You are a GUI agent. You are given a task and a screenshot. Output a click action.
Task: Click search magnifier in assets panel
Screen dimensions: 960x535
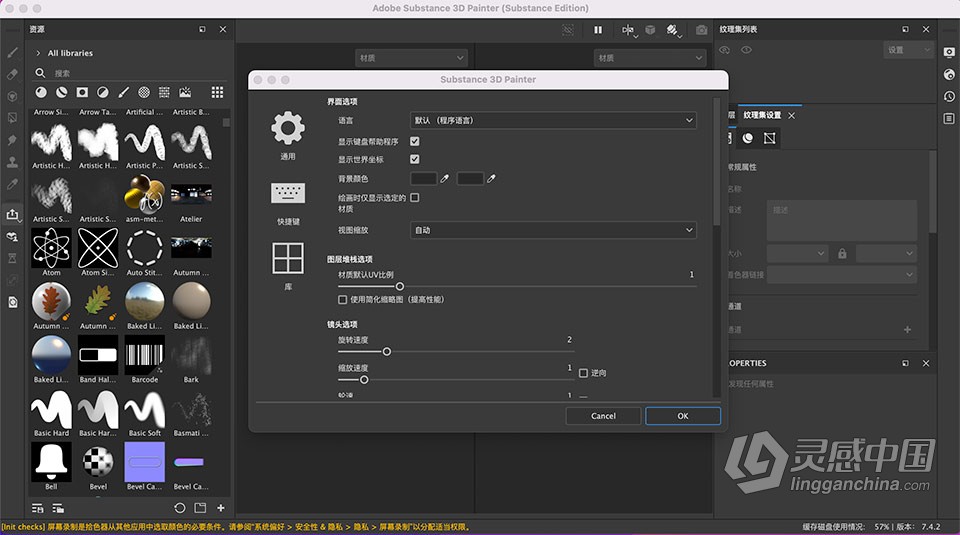click(x=40, y=73)
